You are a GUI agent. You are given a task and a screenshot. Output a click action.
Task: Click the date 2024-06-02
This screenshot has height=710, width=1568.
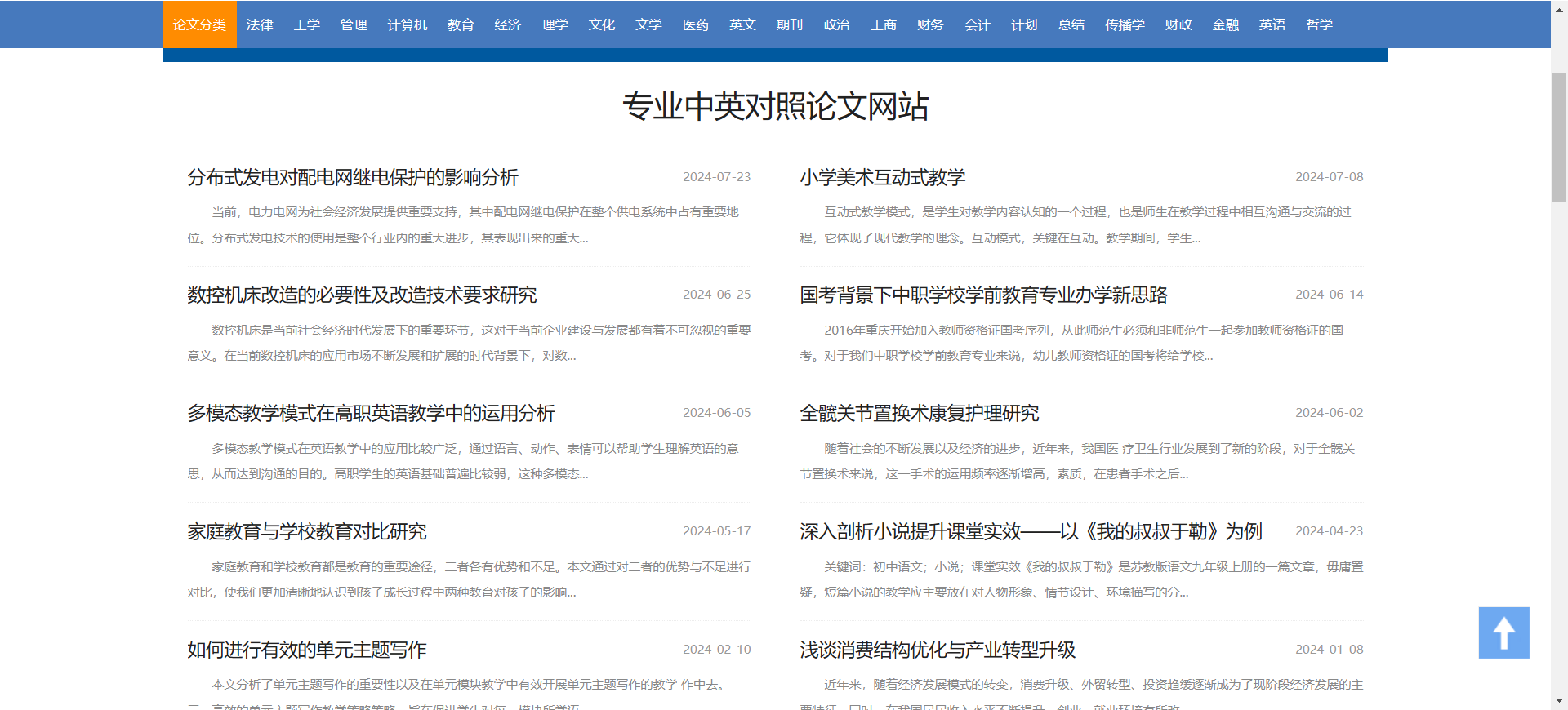pyautogui.click(x=1330, y=412)
